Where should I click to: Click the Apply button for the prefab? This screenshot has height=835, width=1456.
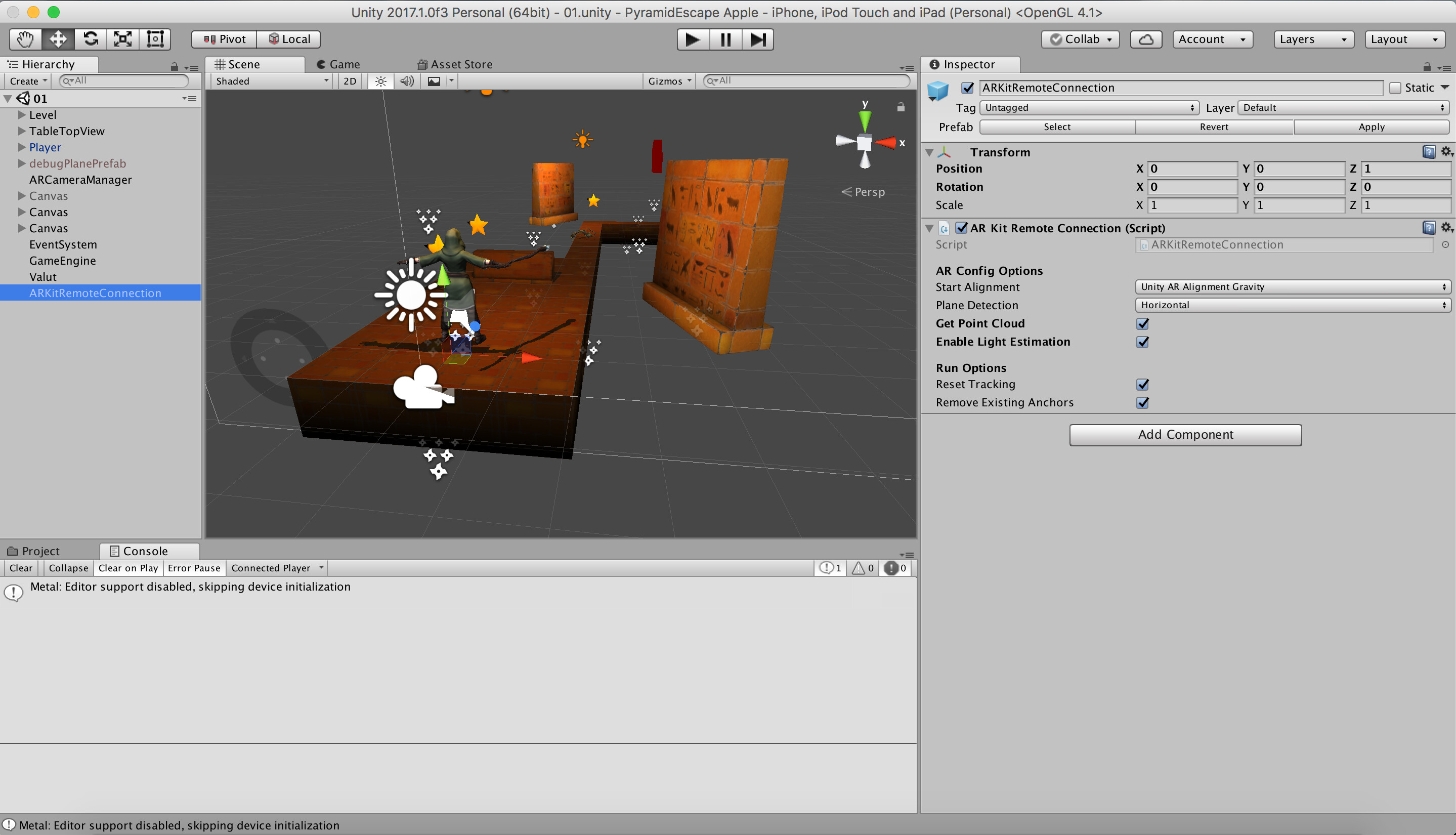pyautogui.click(x=1371, y=127)
